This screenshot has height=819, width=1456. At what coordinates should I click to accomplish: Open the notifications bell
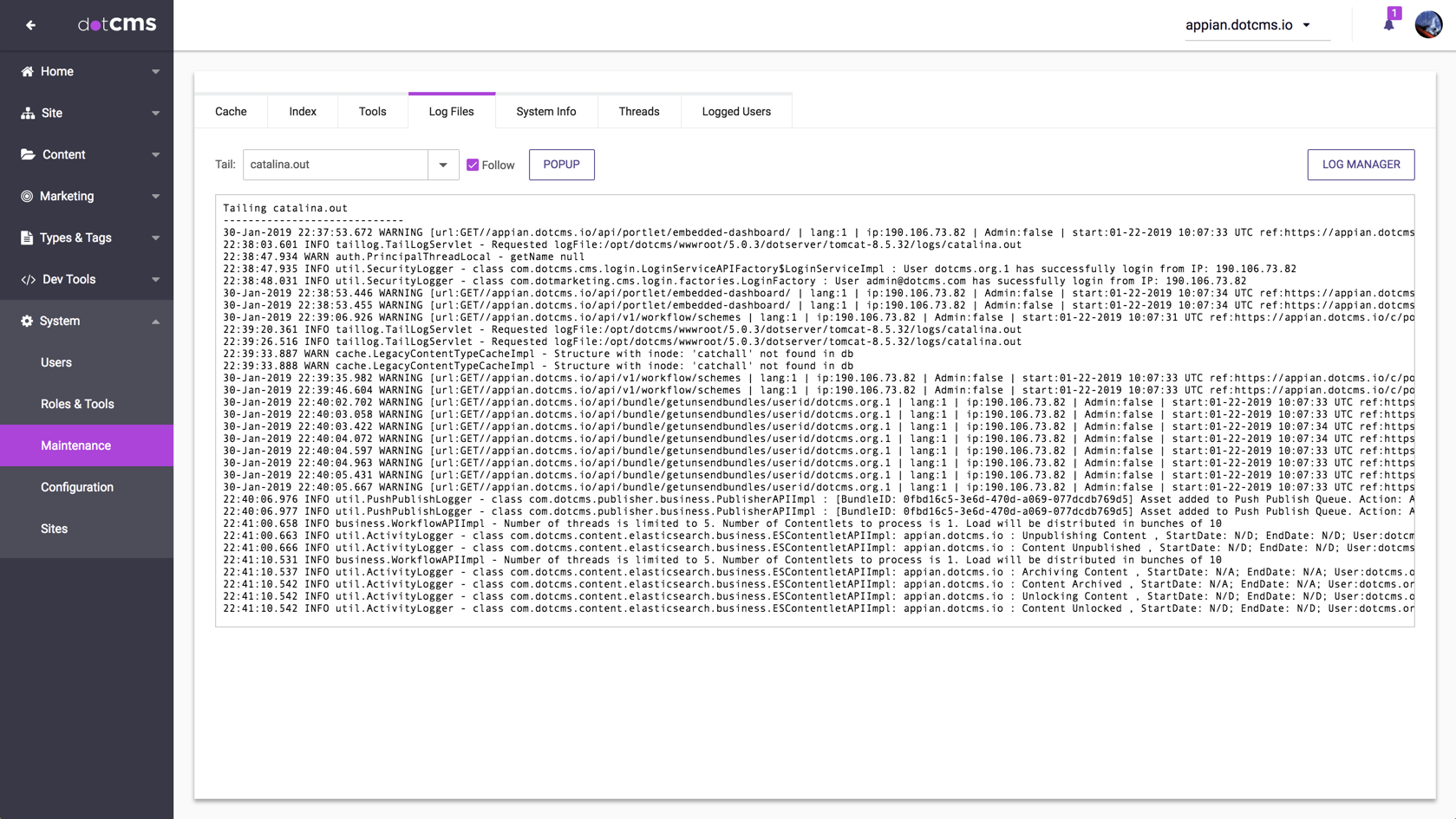pyautogui.click(x=1388, y=24)
